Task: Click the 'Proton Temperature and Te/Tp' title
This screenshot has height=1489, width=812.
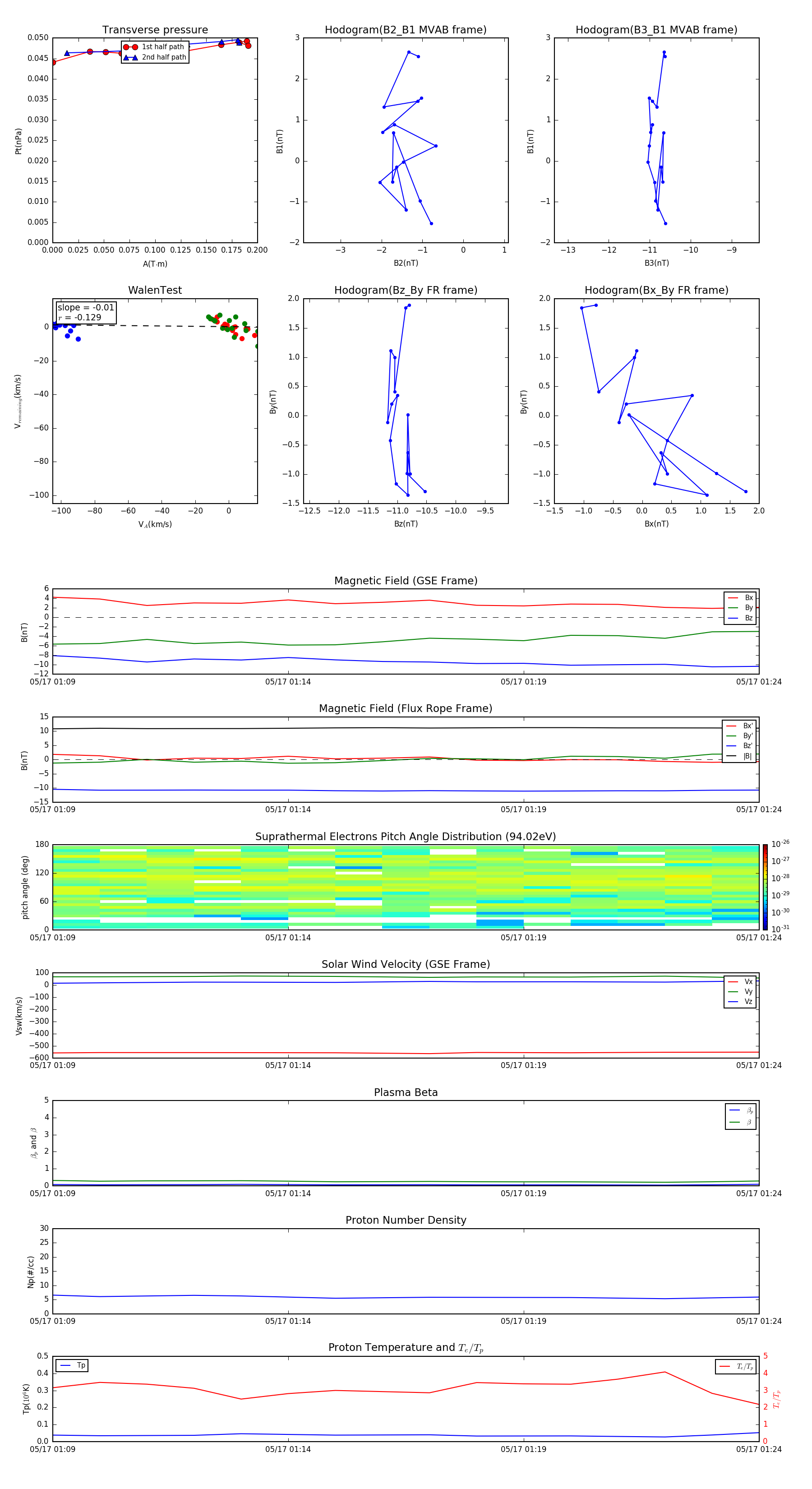Action: (x=406, y=1348)
